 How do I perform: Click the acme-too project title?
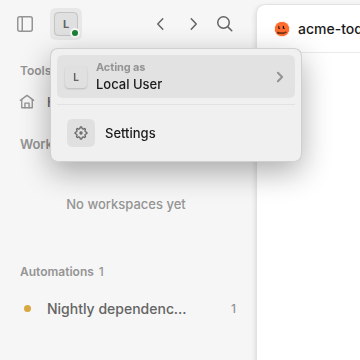pyautogui.click(x=329, y=29)
